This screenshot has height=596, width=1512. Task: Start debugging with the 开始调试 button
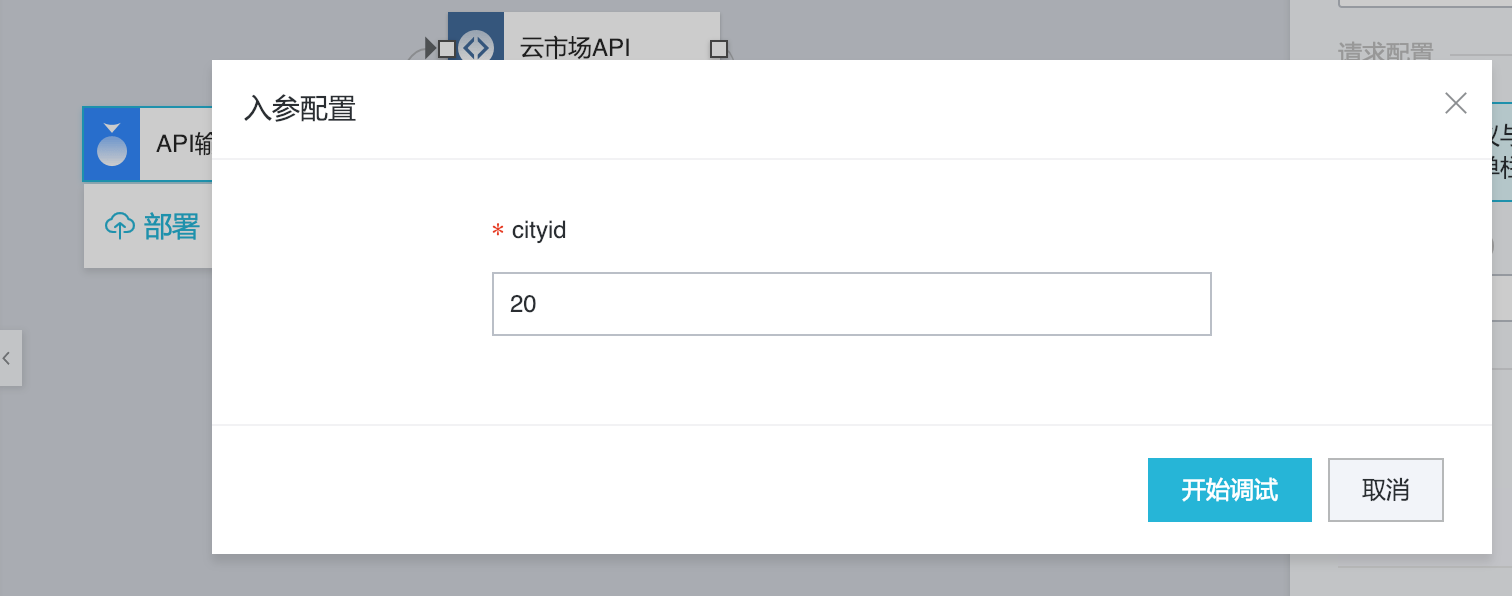(1229, 490)
